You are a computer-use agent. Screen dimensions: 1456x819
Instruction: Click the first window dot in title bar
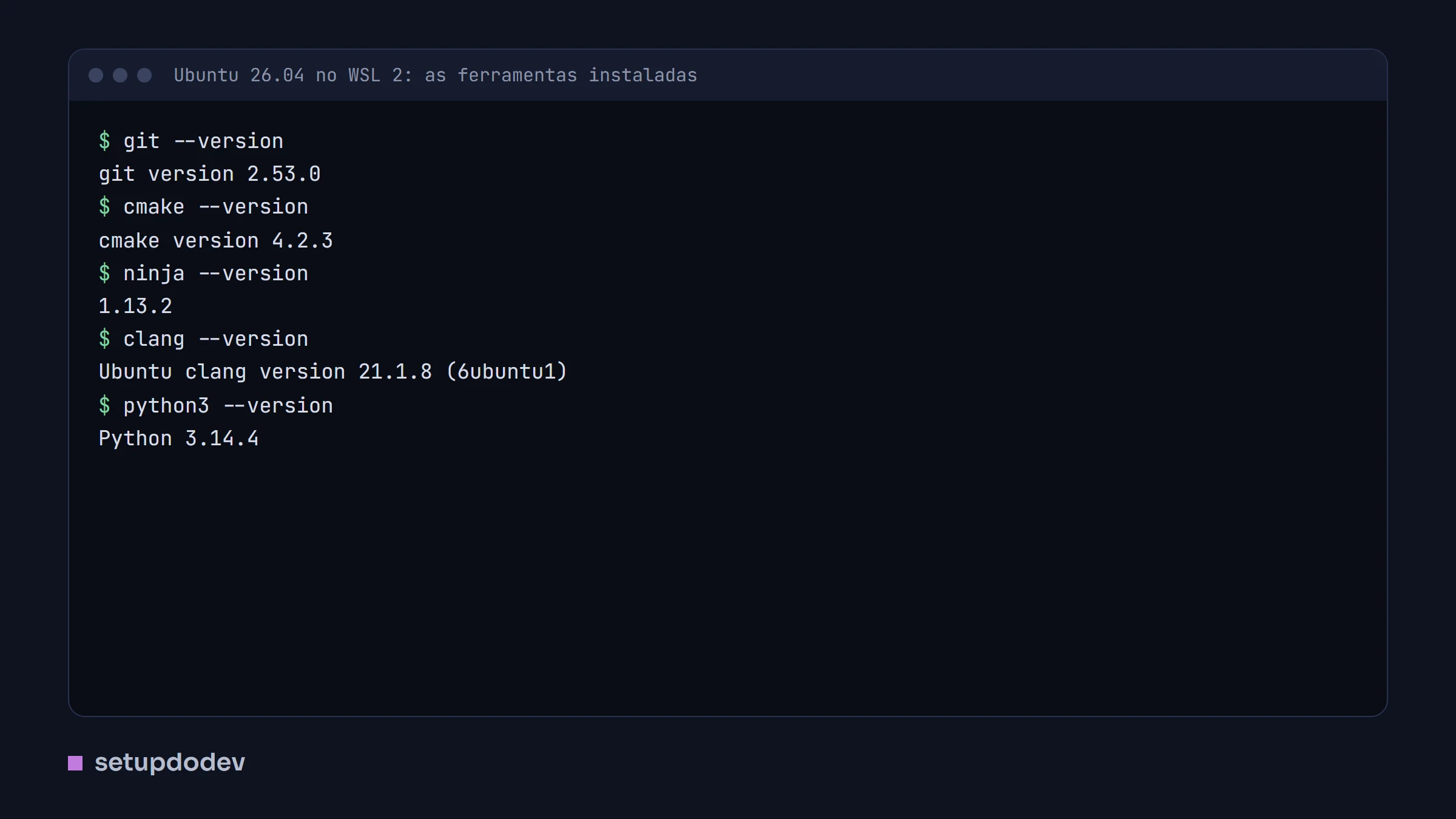[96, 75]
